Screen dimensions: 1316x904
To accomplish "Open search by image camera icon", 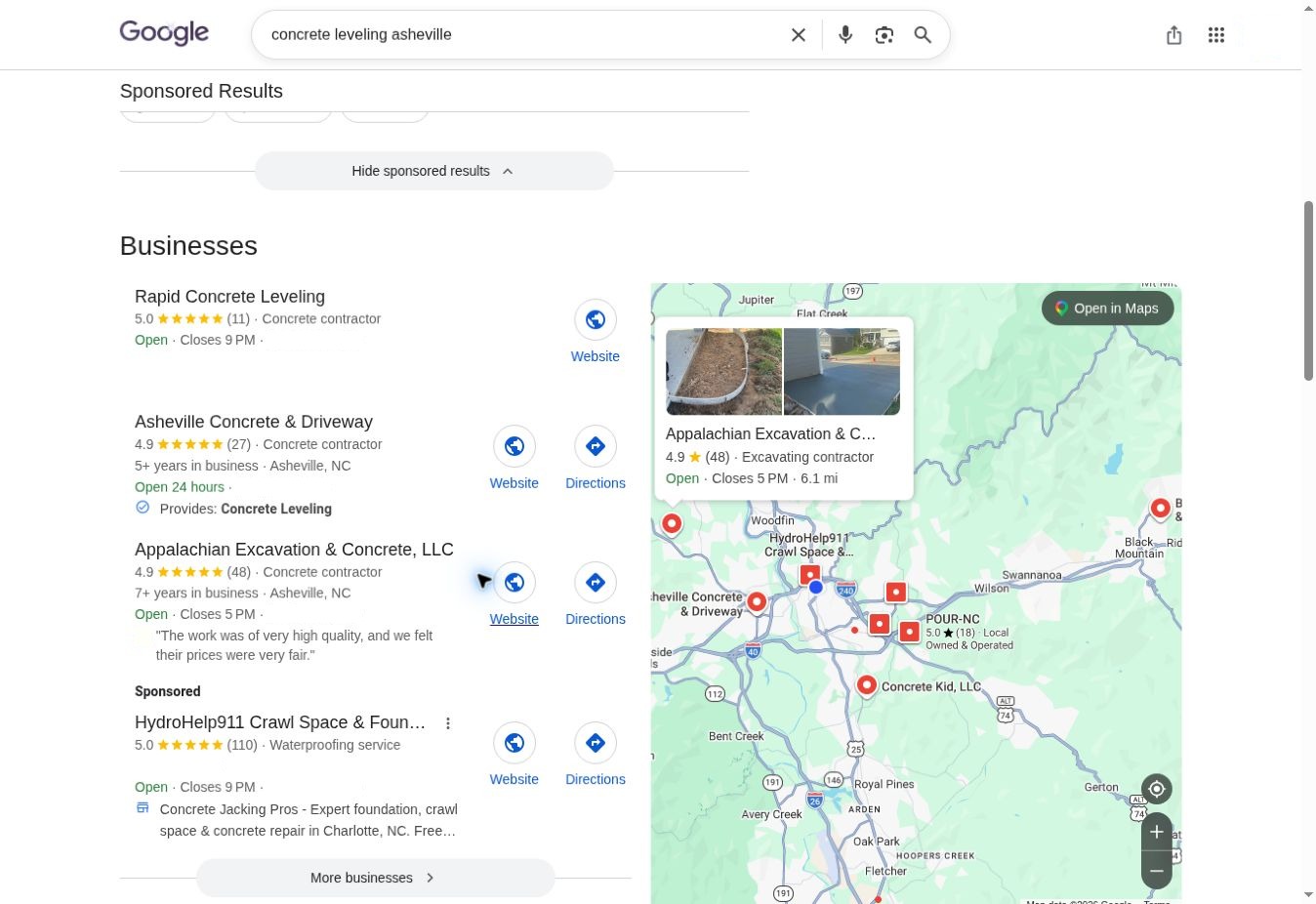I will tap(884, 35).
